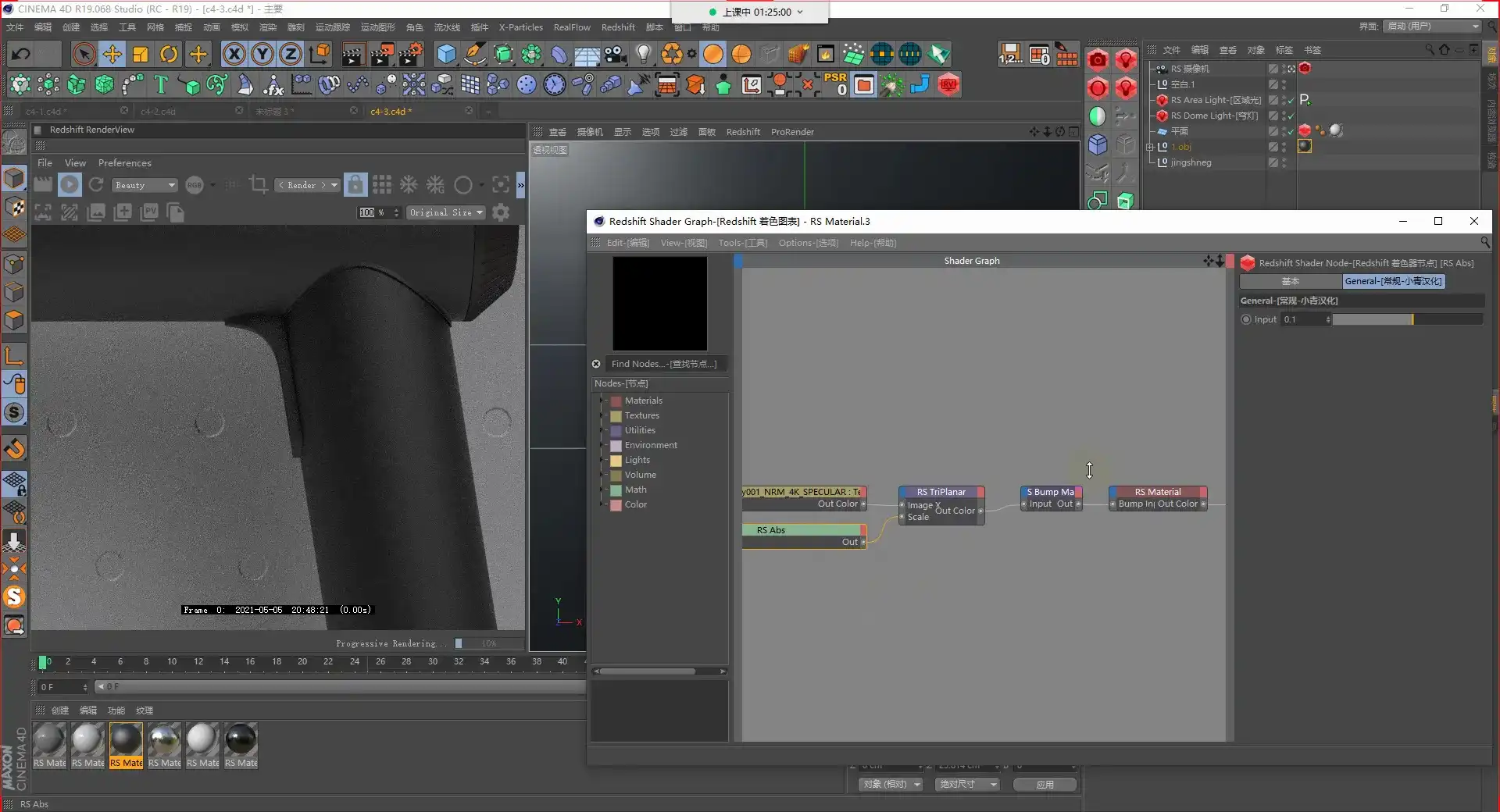Click the Render Settings clapperboard gear icon
The height and width of the screenshot is (812, 1500).
click(x=410, y=54)
